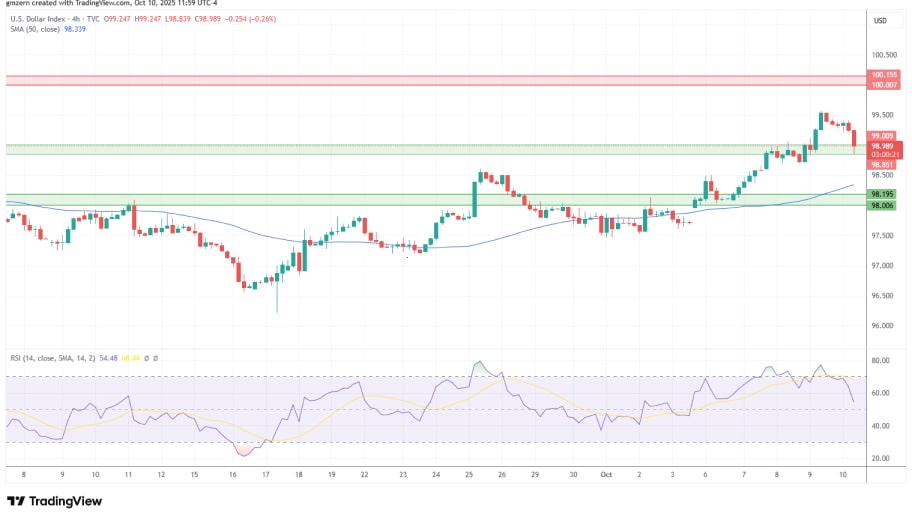Viewport: 912px width, 513px height.
Task: Click the Oct label on time axis
Action: 606,476
